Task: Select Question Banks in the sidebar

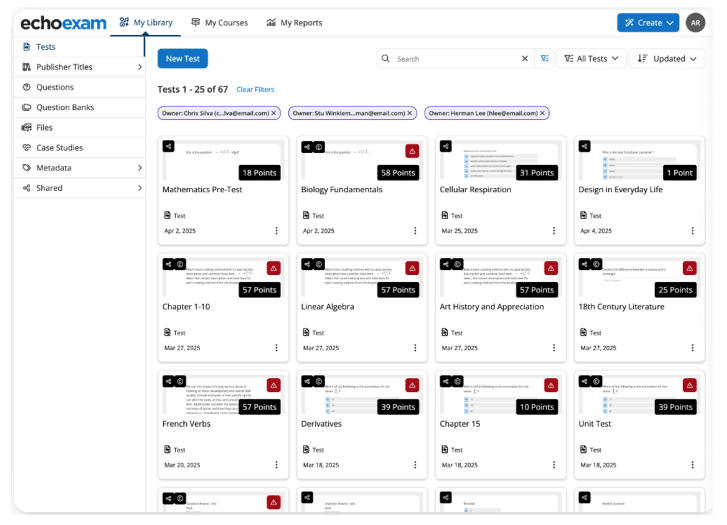Action: pos(79,107)
